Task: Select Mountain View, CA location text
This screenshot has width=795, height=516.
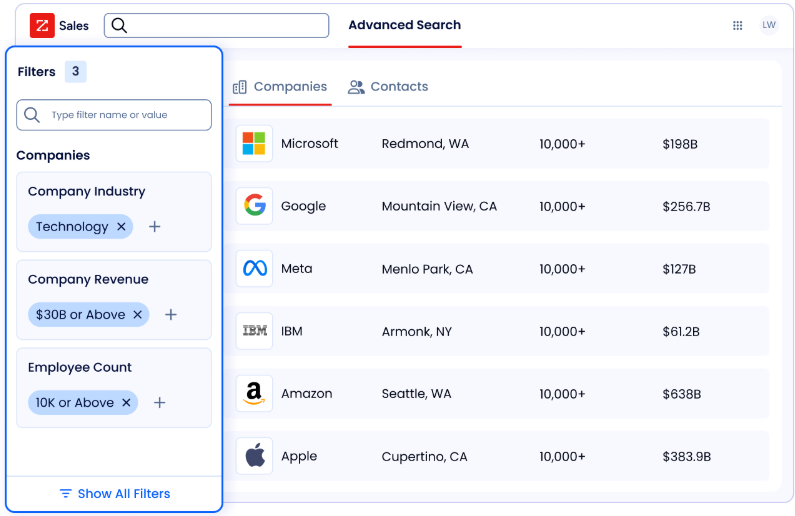Action: click(439, 206)
